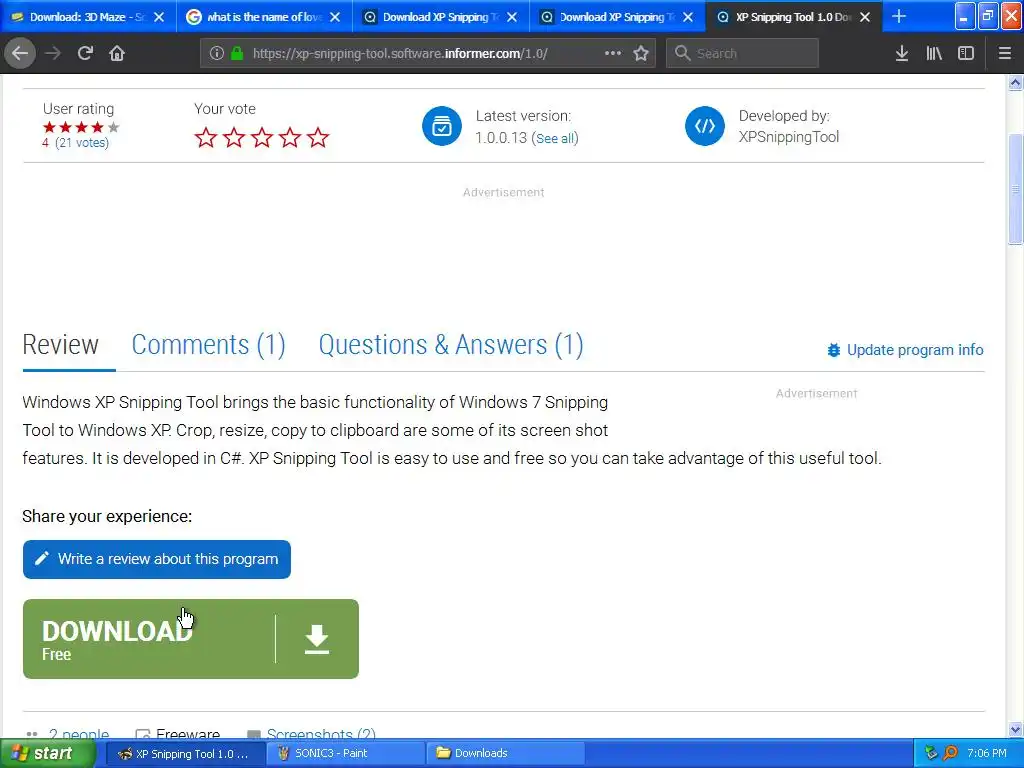Open the '2 people' link

(x=78, y=733)
